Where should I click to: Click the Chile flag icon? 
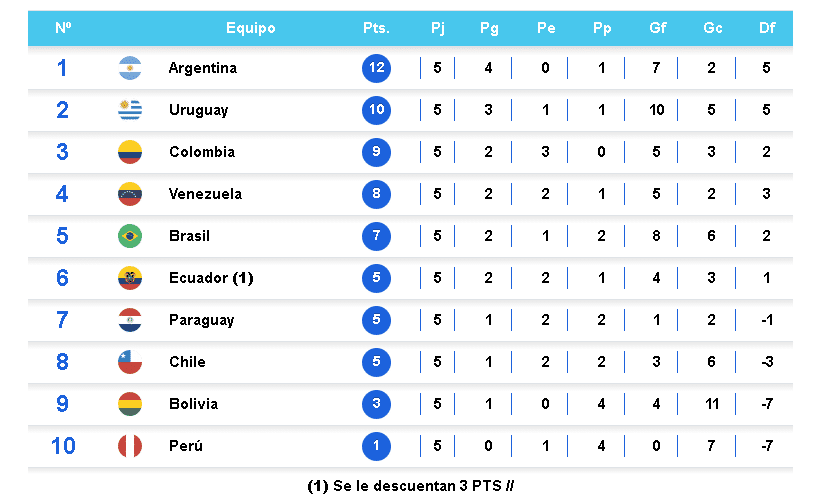tap(129, 362)
